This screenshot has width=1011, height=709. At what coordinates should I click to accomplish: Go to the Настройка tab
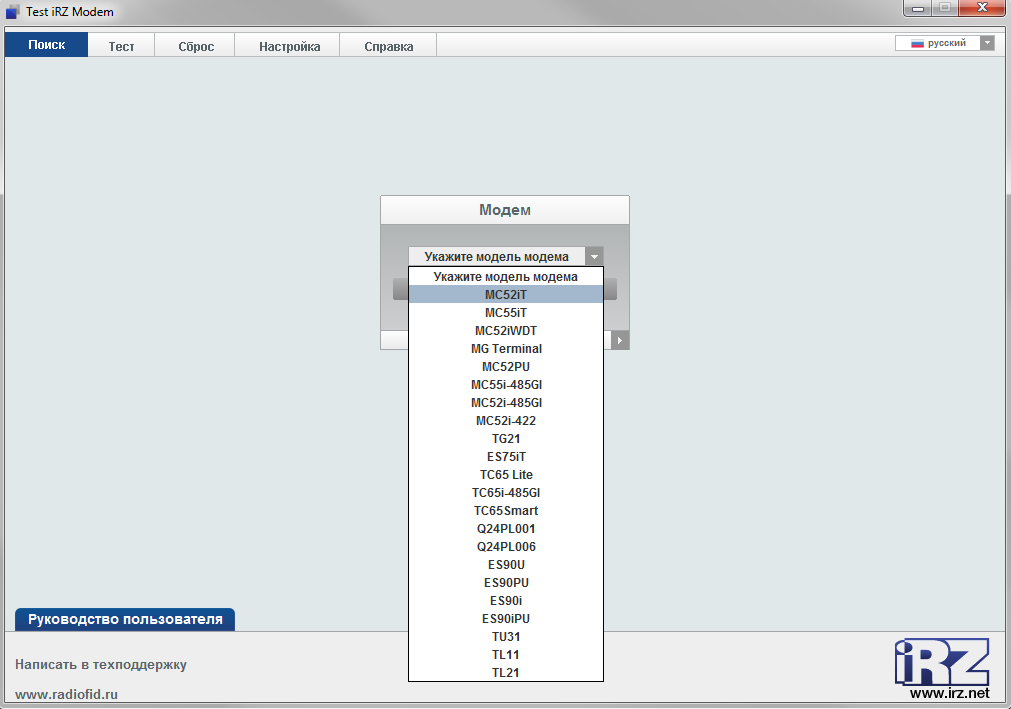click(x=289, y=46)
